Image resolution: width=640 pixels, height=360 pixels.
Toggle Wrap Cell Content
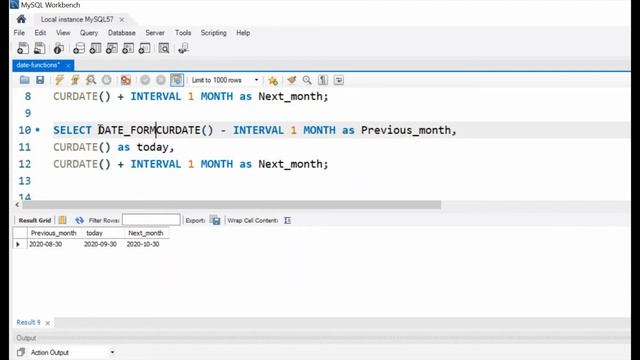[x=287, y=220]
